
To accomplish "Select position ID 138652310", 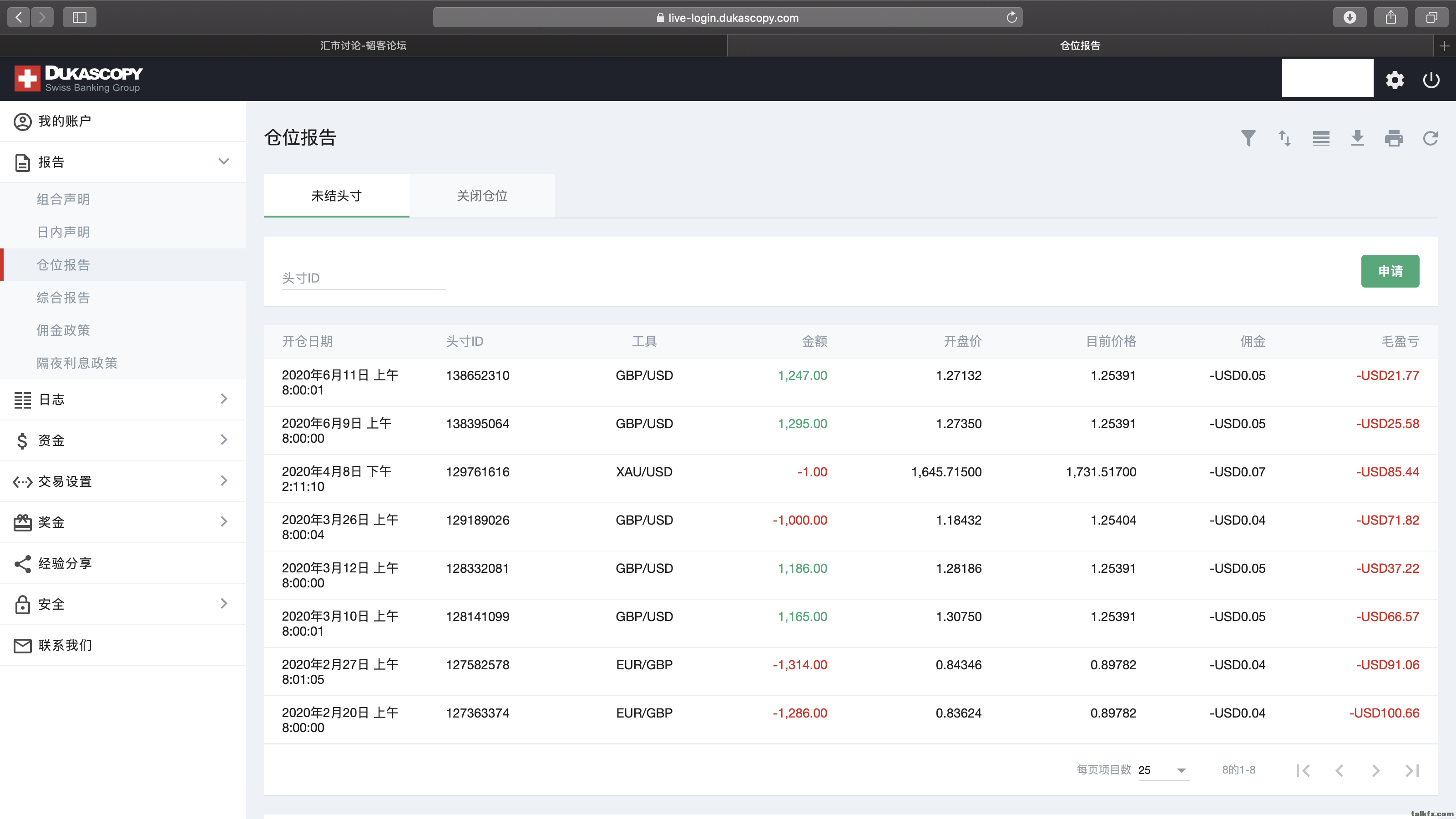I will tap(478, 375).
